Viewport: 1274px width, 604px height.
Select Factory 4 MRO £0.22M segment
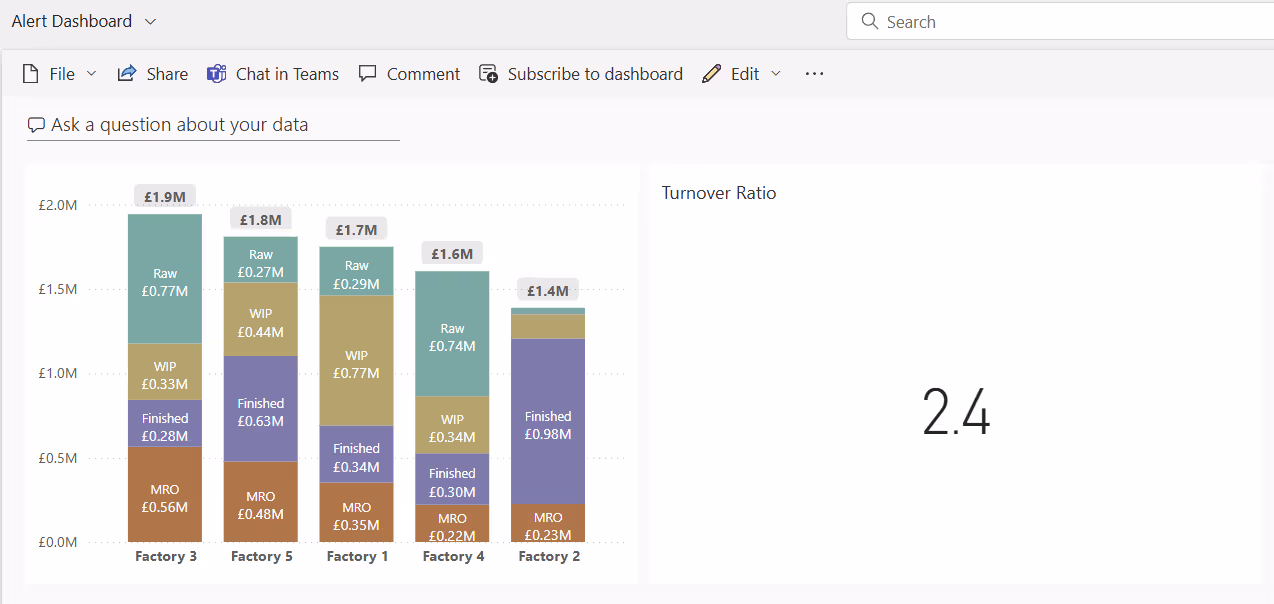point(453,524)
